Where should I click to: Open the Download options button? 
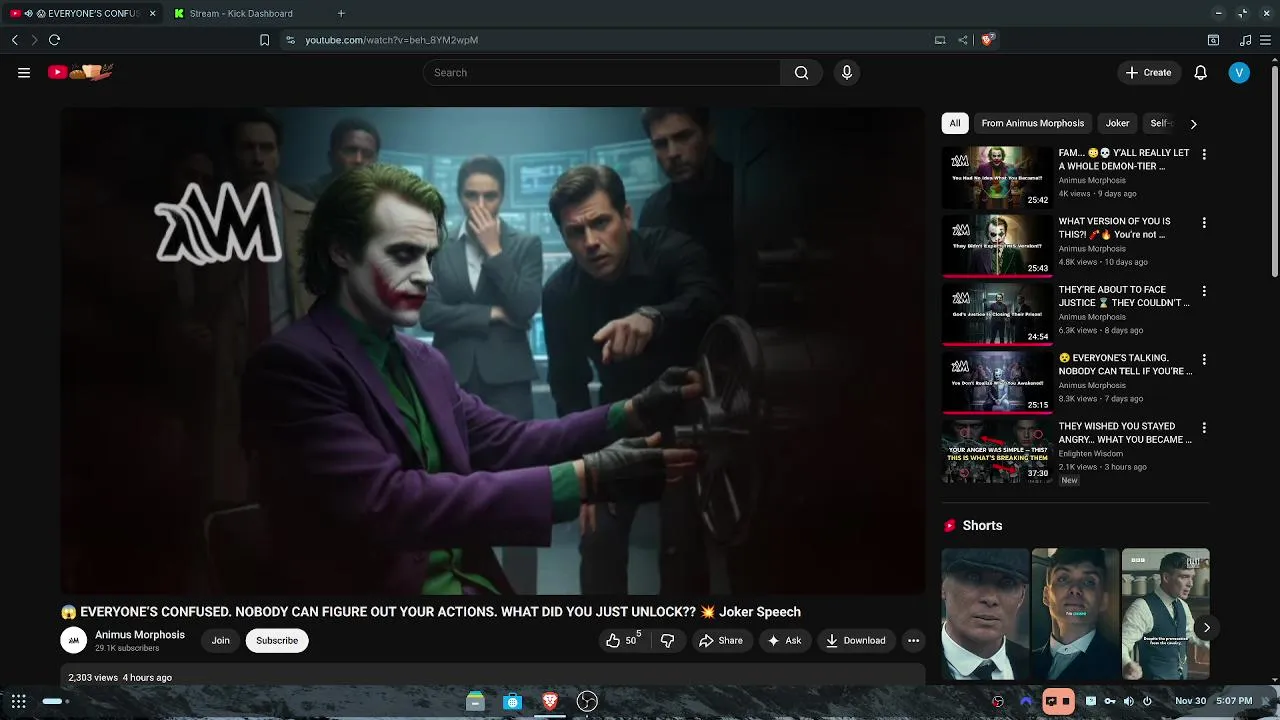click(x=855, y=640)
